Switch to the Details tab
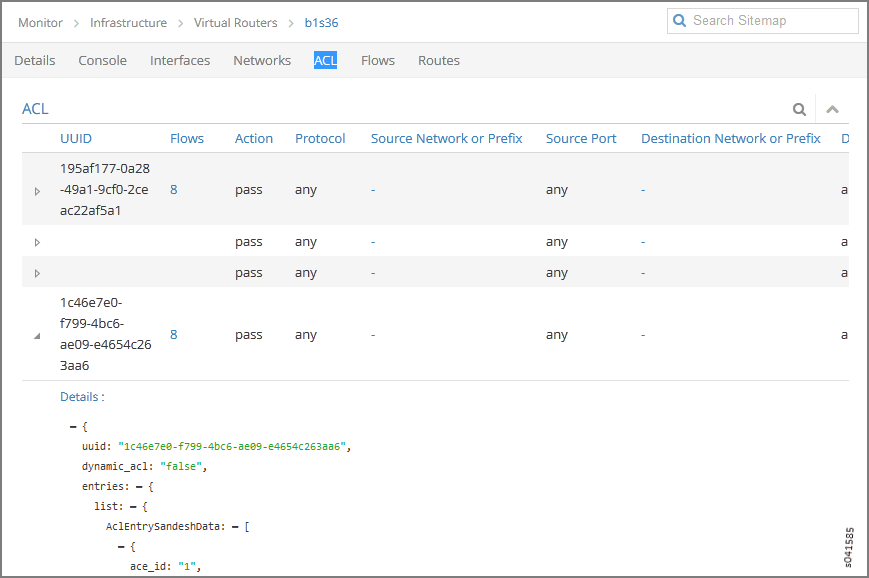The height and width of the screenshot is (578, 869). (35, 61)
